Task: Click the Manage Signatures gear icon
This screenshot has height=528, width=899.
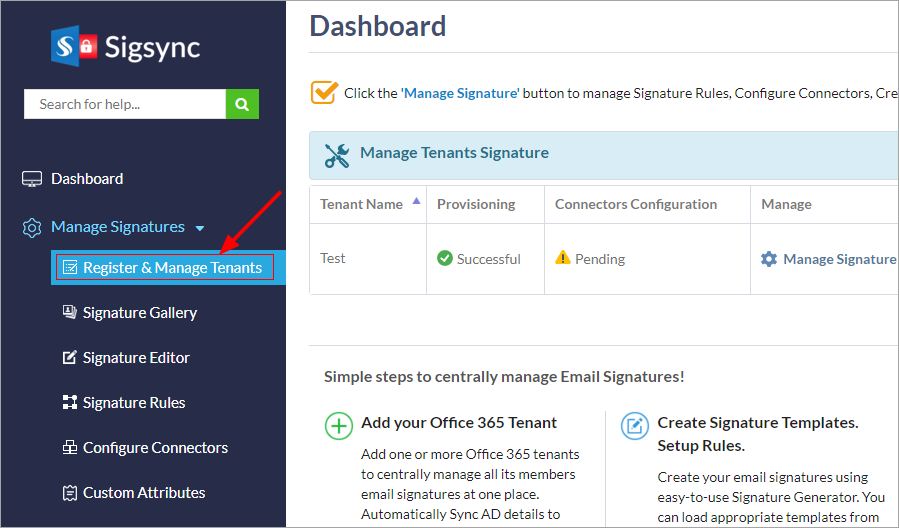Action: pos(32,228)
